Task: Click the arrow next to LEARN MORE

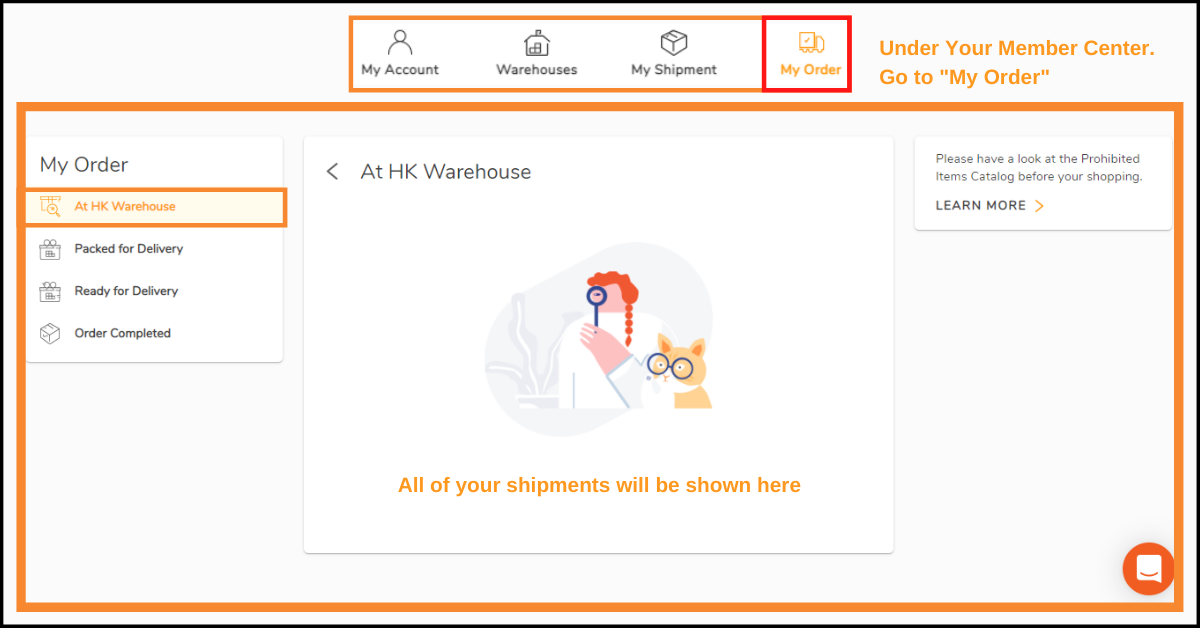Action: coord(1039,206)
